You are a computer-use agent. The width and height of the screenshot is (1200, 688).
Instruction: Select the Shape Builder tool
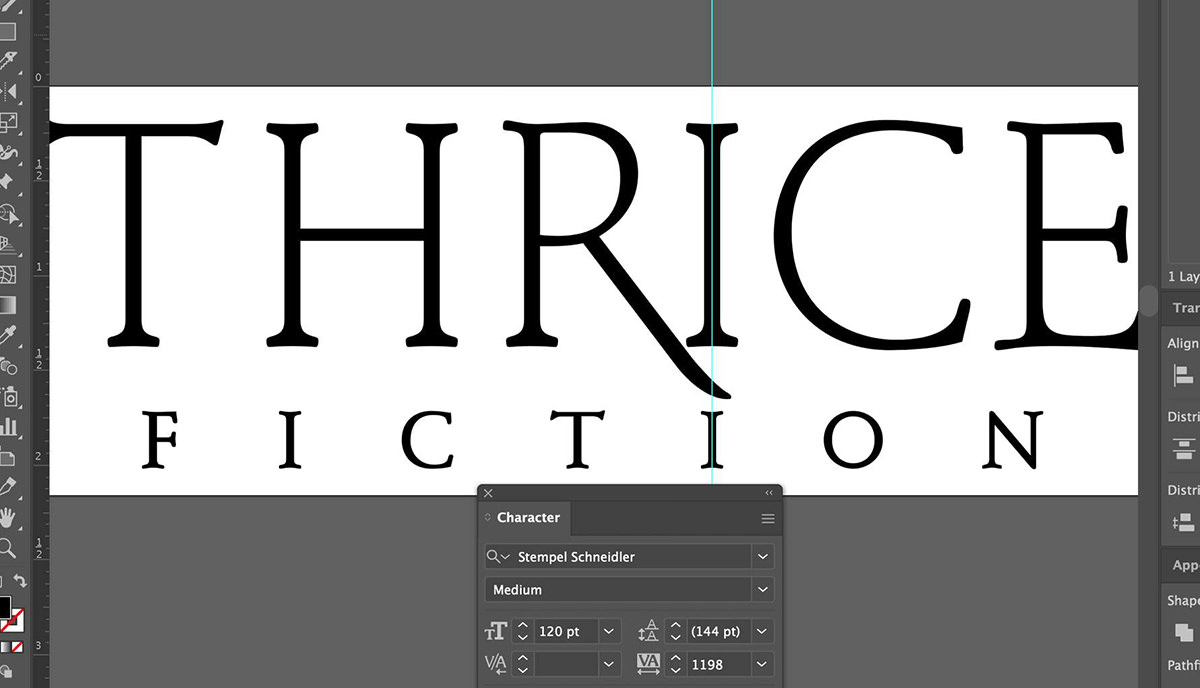[9, 213]
